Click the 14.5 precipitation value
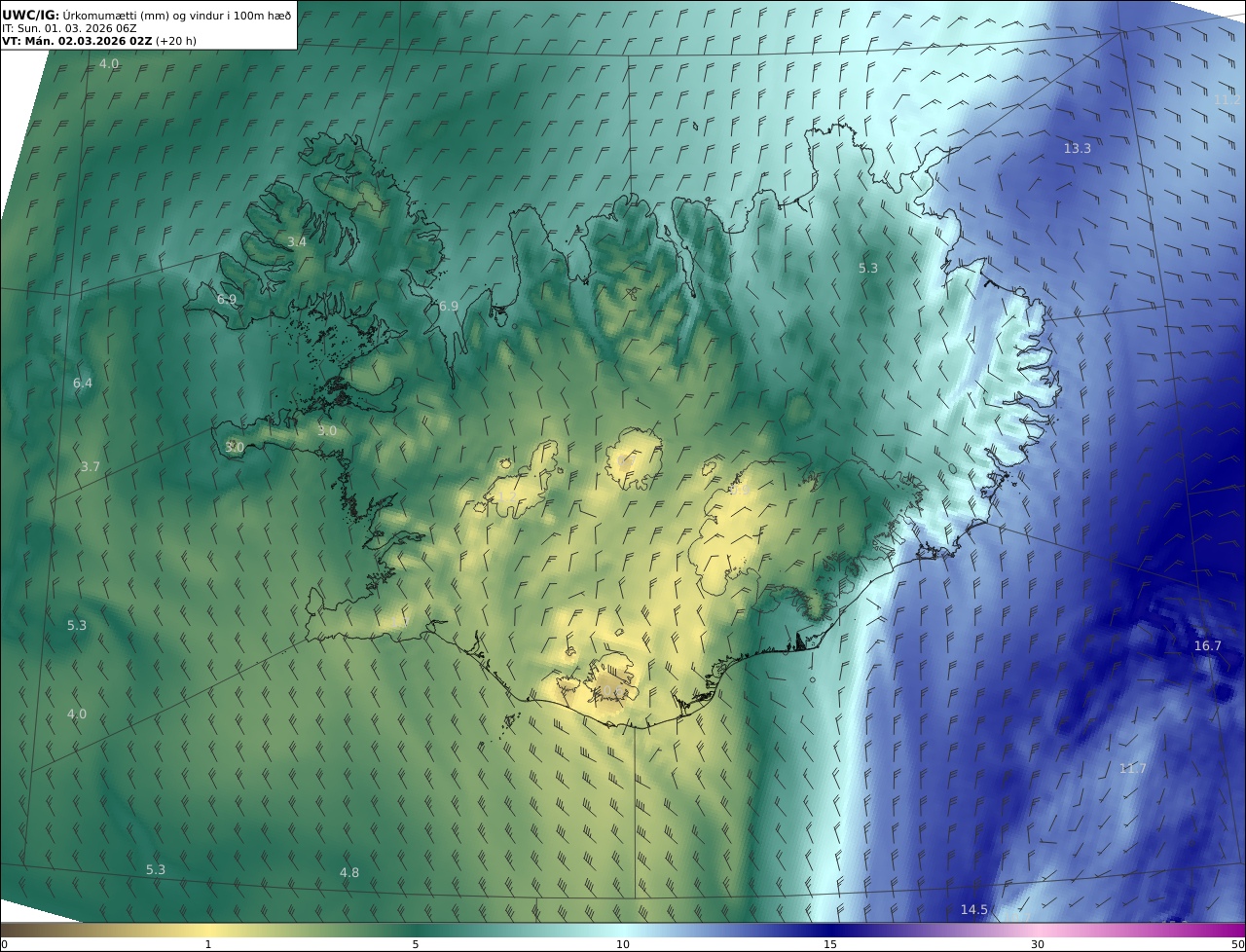This screenshot has width=1246, height=952. coord(973,910)
